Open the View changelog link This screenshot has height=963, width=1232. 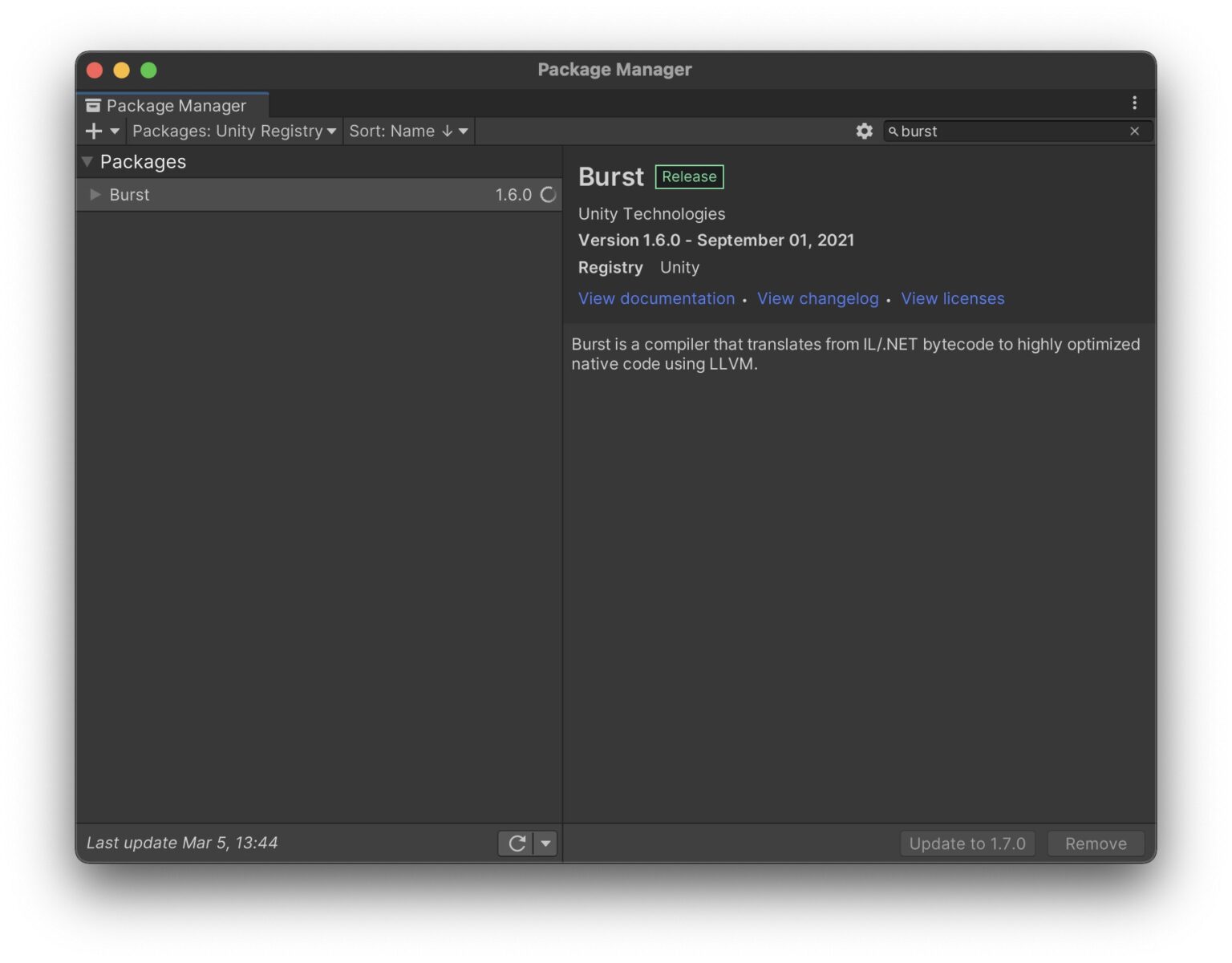click(817, 298)
